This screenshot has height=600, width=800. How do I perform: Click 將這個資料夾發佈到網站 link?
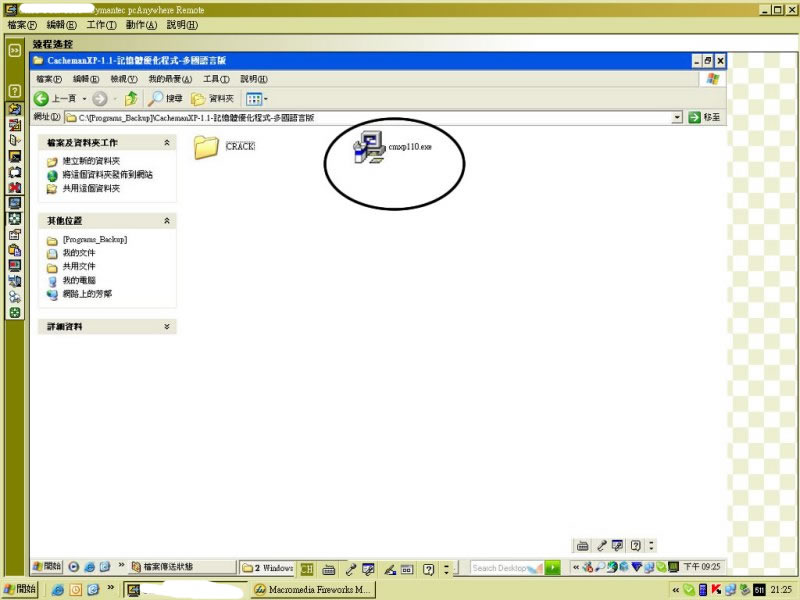[x=108, y=175]
